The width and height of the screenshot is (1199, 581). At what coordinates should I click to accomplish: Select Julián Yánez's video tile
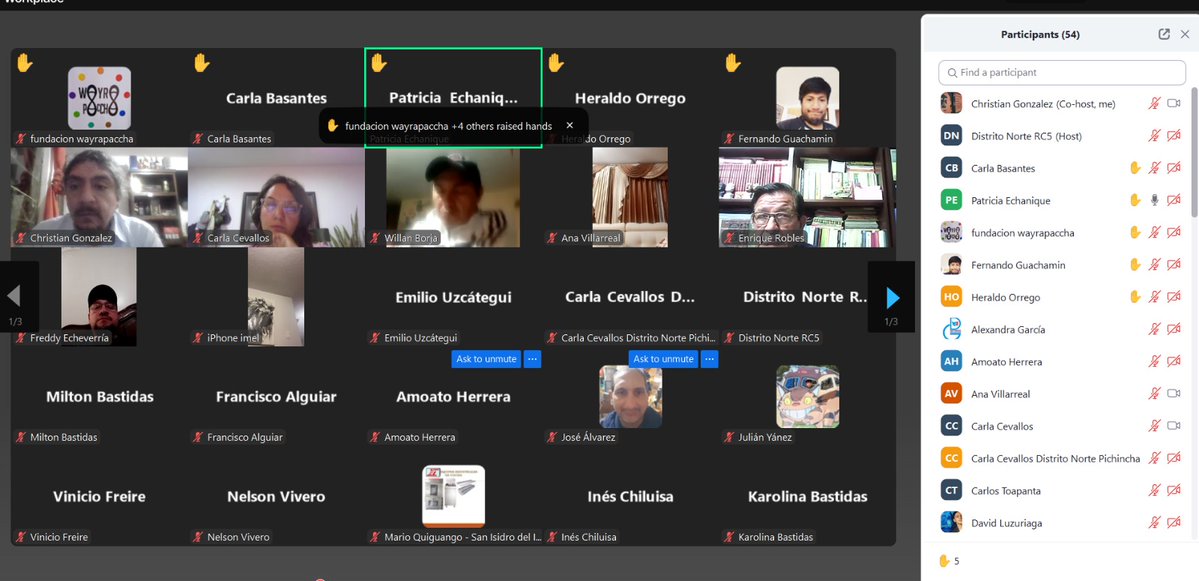807,397
